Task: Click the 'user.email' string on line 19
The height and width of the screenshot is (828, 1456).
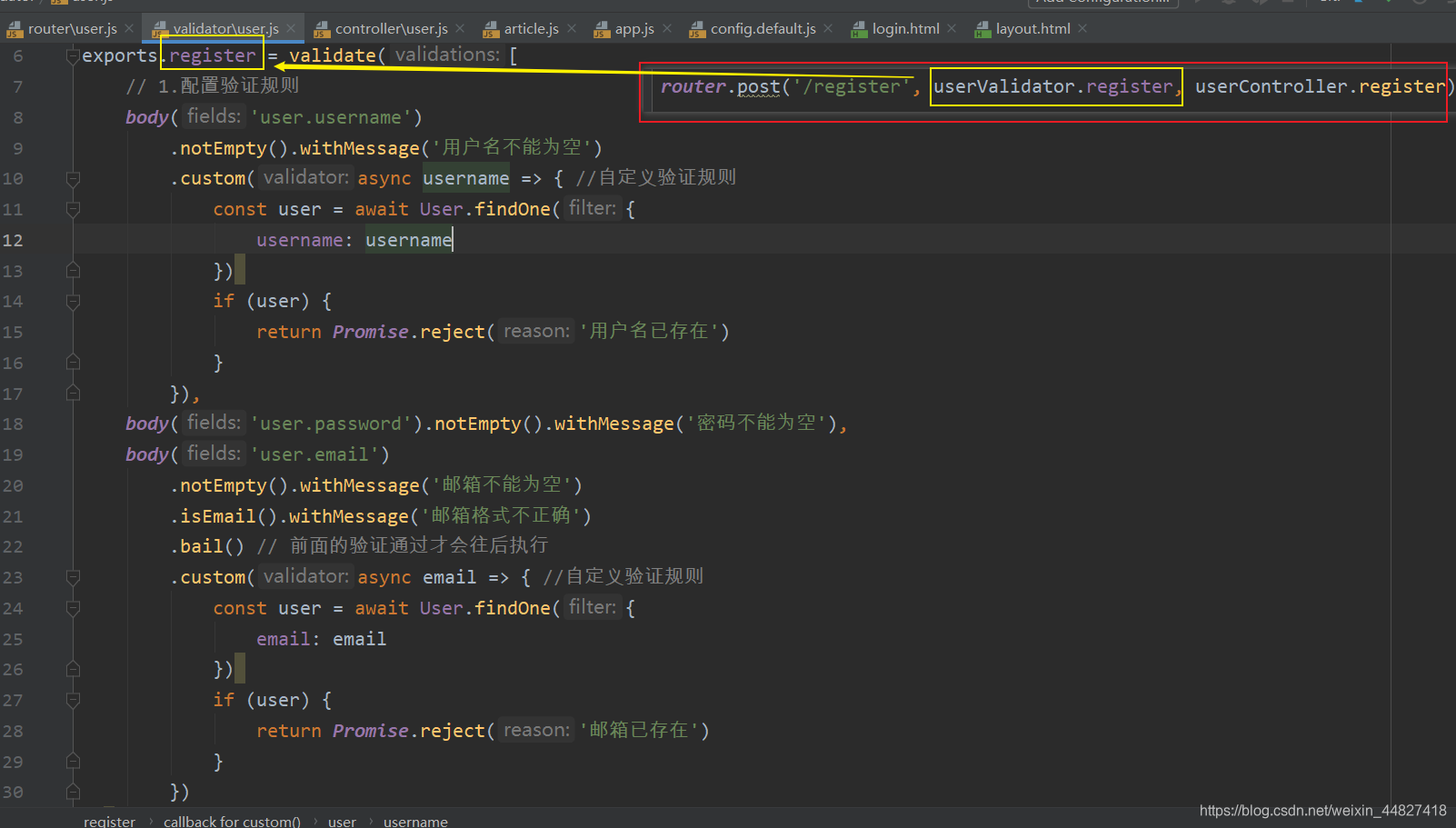Action: point(314,455)
